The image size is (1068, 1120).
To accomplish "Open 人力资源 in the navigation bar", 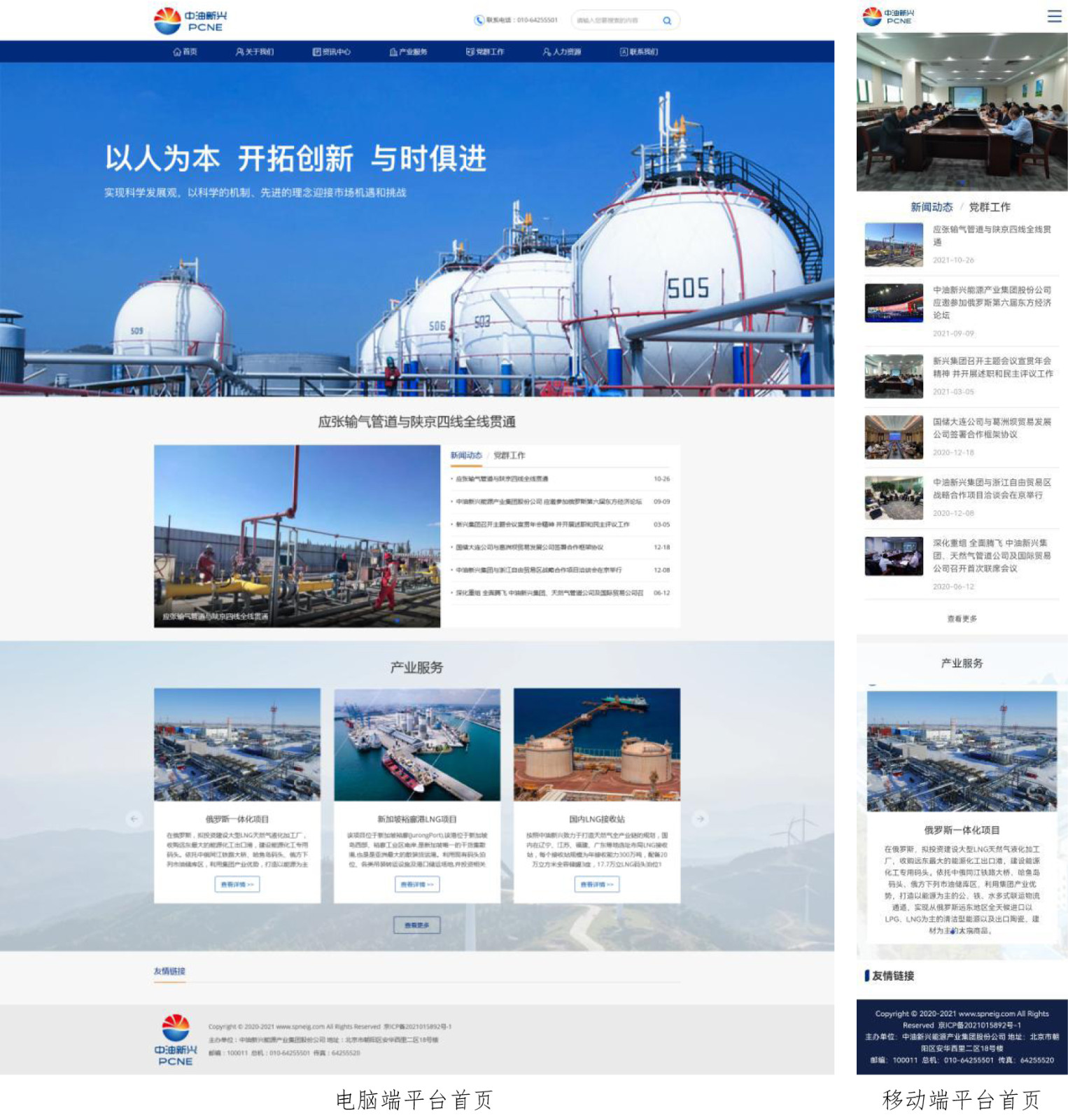I will coord(561,52).
